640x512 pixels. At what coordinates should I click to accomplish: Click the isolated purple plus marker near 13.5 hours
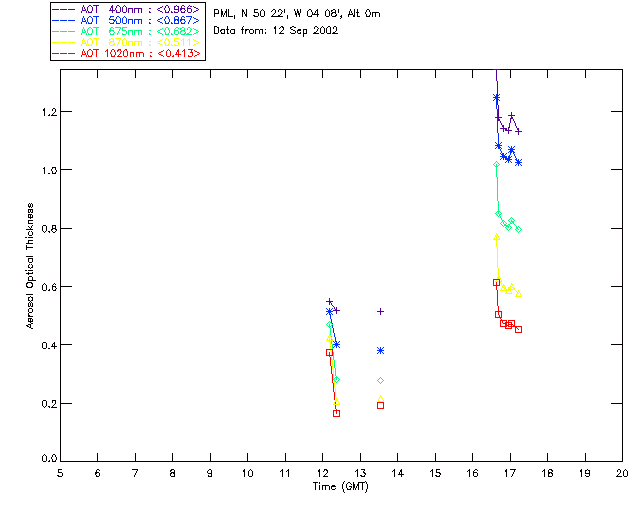380,312
